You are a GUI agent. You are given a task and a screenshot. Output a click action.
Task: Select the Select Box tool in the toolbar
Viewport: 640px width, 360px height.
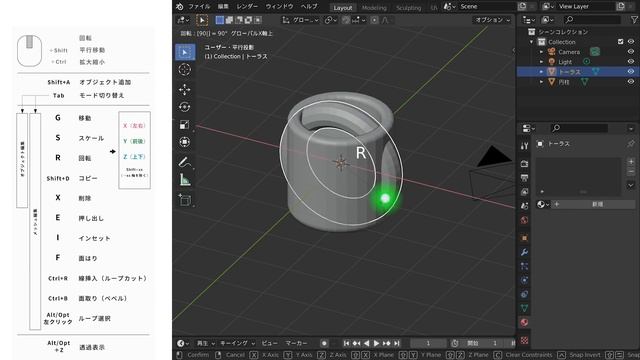(x=184, y=53)
